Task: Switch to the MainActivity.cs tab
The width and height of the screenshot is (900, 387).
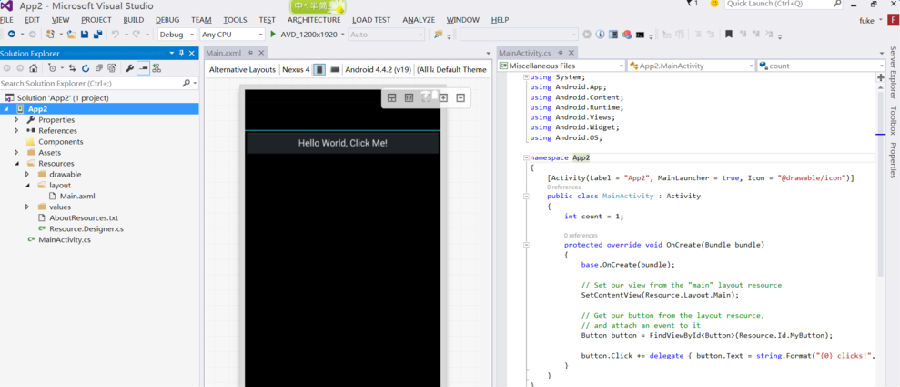Action: tap(525, 53)
